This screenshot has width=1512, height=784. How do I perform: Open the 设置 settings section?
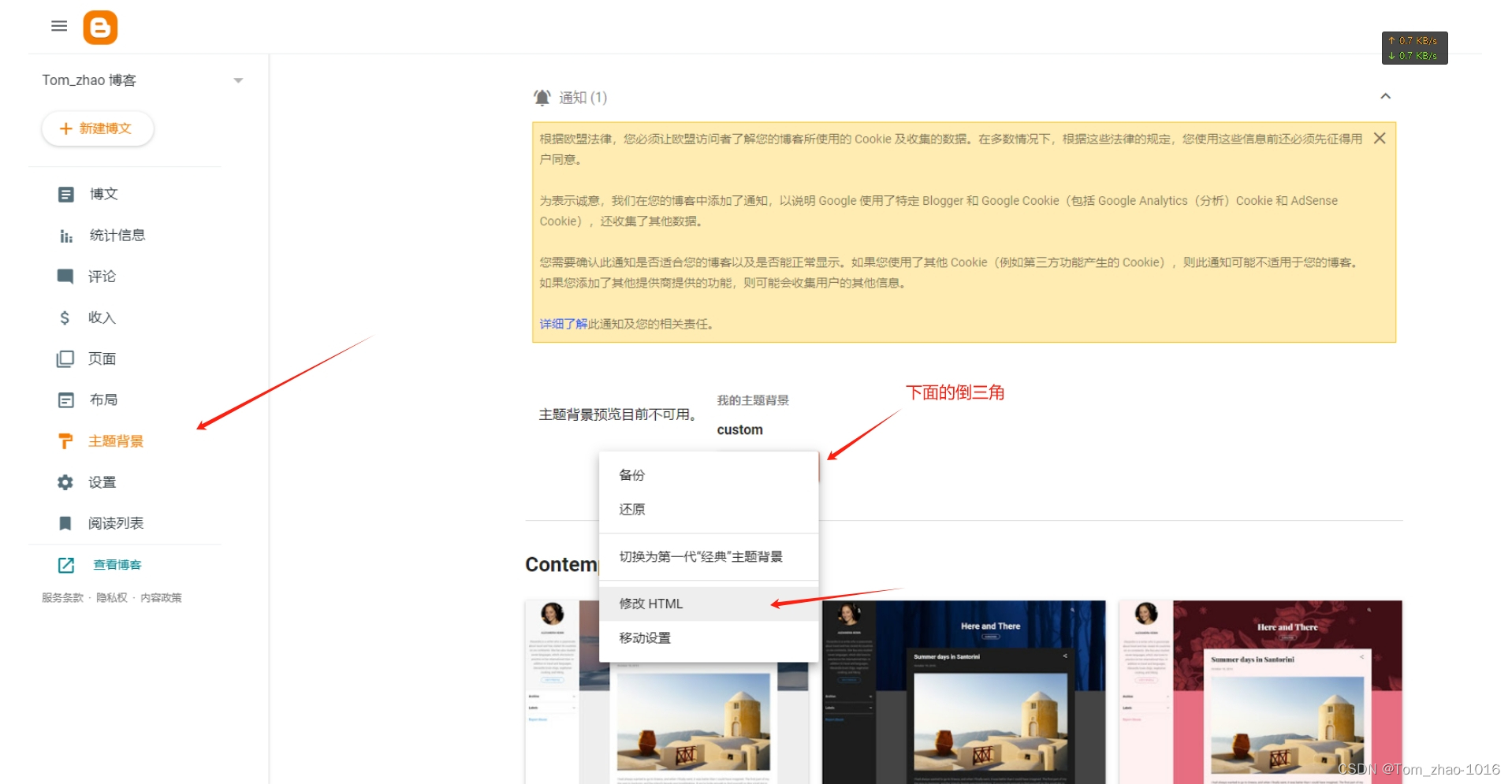click(x=102, y=481)
